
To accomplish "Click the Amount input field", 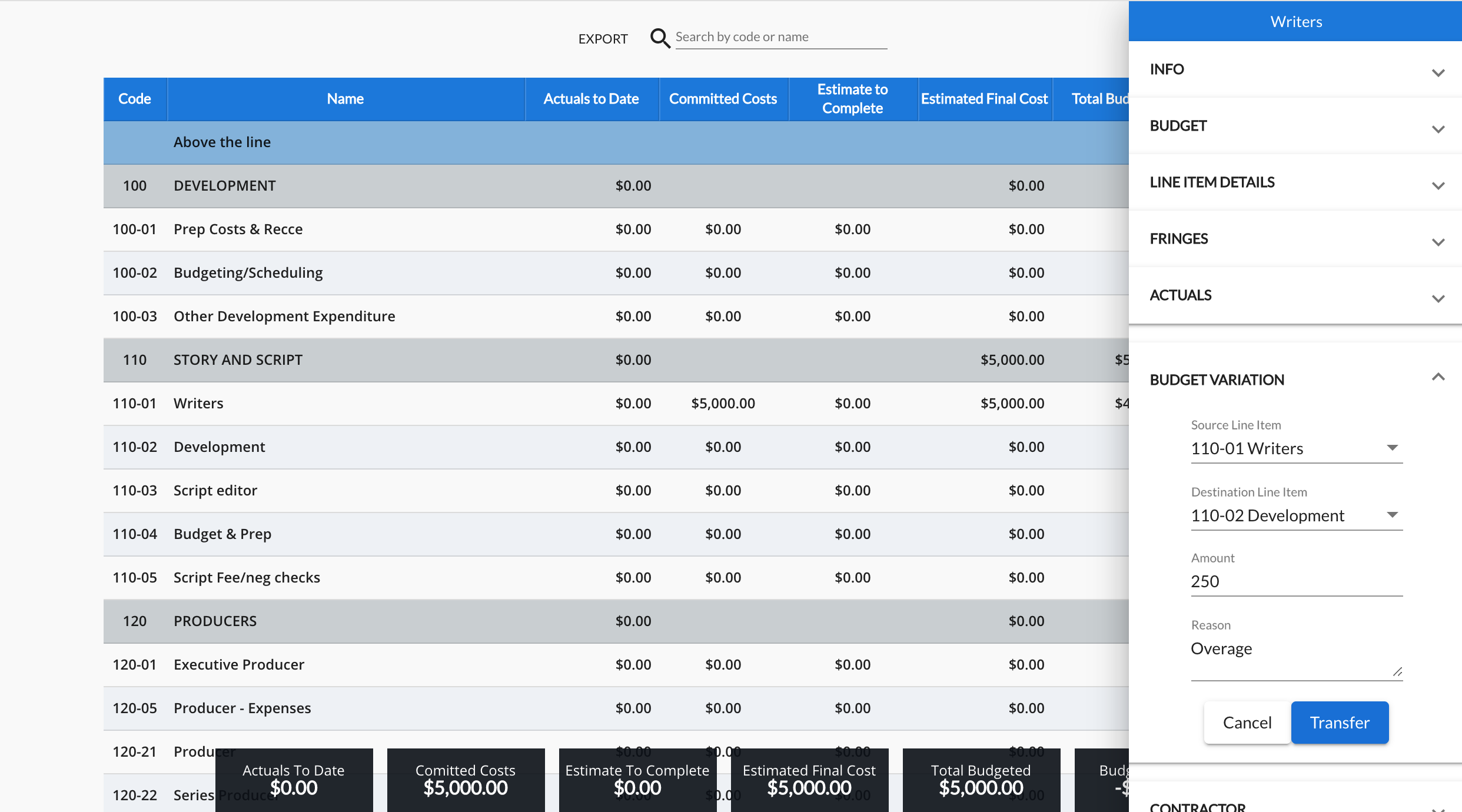I will (1296, 581).
